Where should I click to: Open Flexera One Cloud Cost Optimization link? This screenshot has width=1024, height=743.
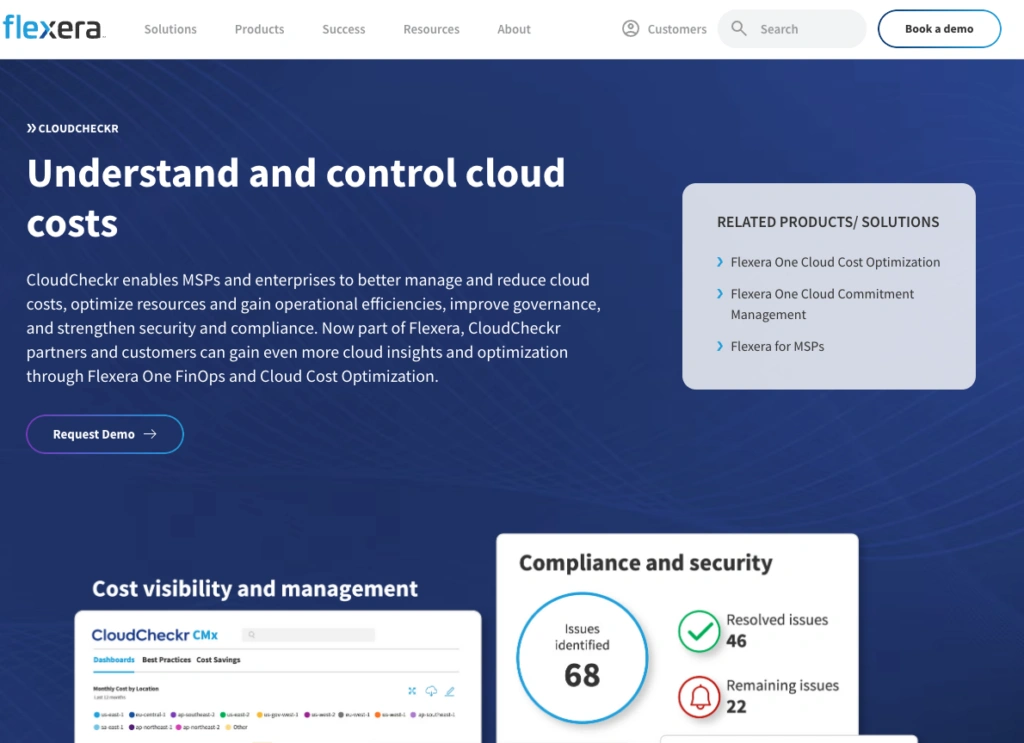[835, 262]
